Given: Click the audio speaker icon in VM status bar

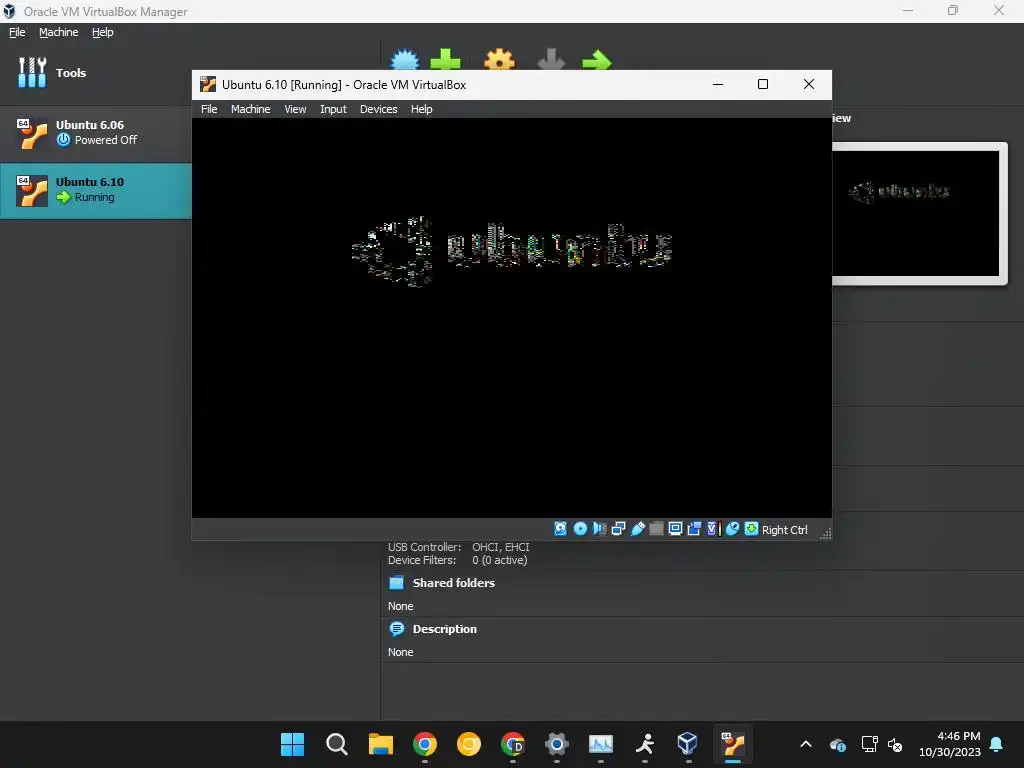Looking at the screenshot, I should tap(599, 529).
